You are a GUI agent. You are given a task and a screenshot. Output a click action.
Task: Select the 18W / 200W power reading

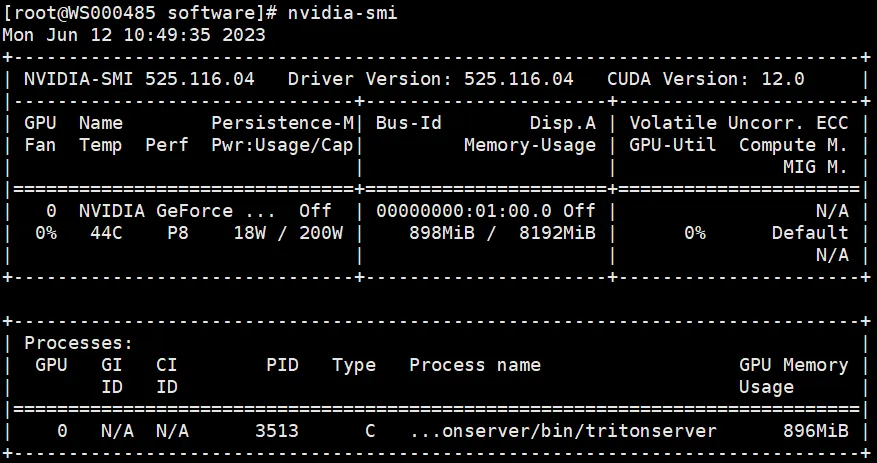coord(288,233)
